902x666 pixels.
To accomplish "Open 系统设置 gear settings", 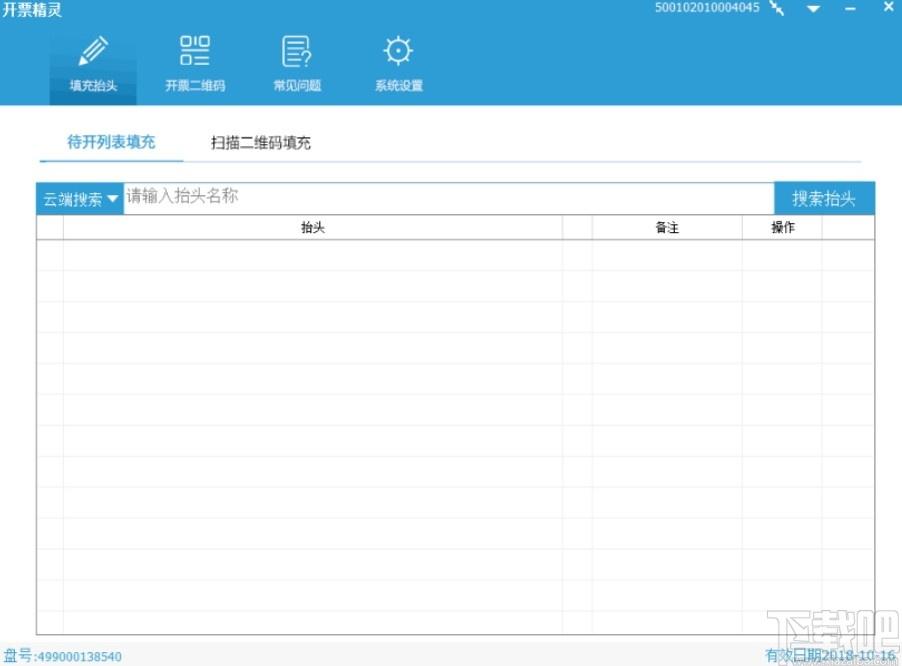I will point(399,64).
